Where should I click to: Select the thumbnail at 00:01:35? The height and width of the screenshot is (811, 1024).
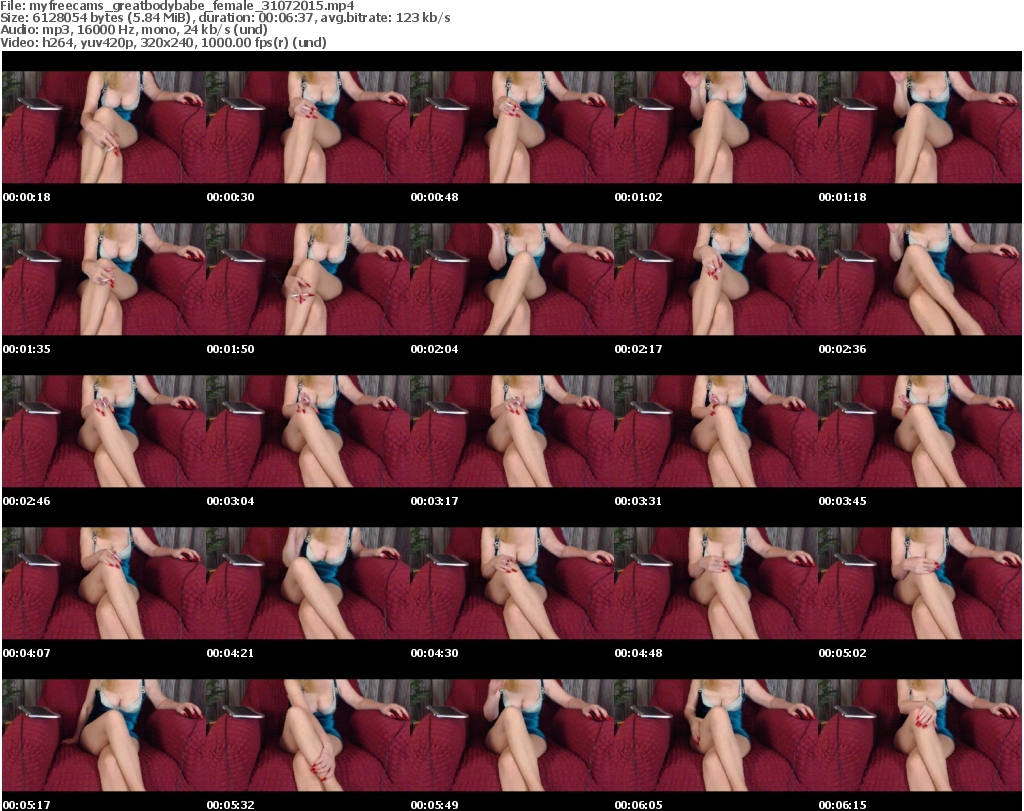(x=104, y=279)
